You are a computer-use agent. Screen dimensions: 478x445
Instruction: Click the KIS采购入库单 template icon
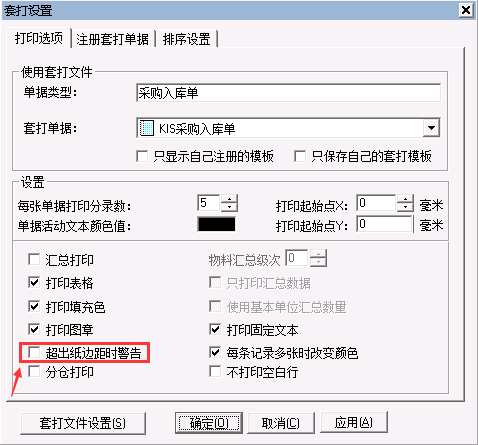tap(147, 128)
